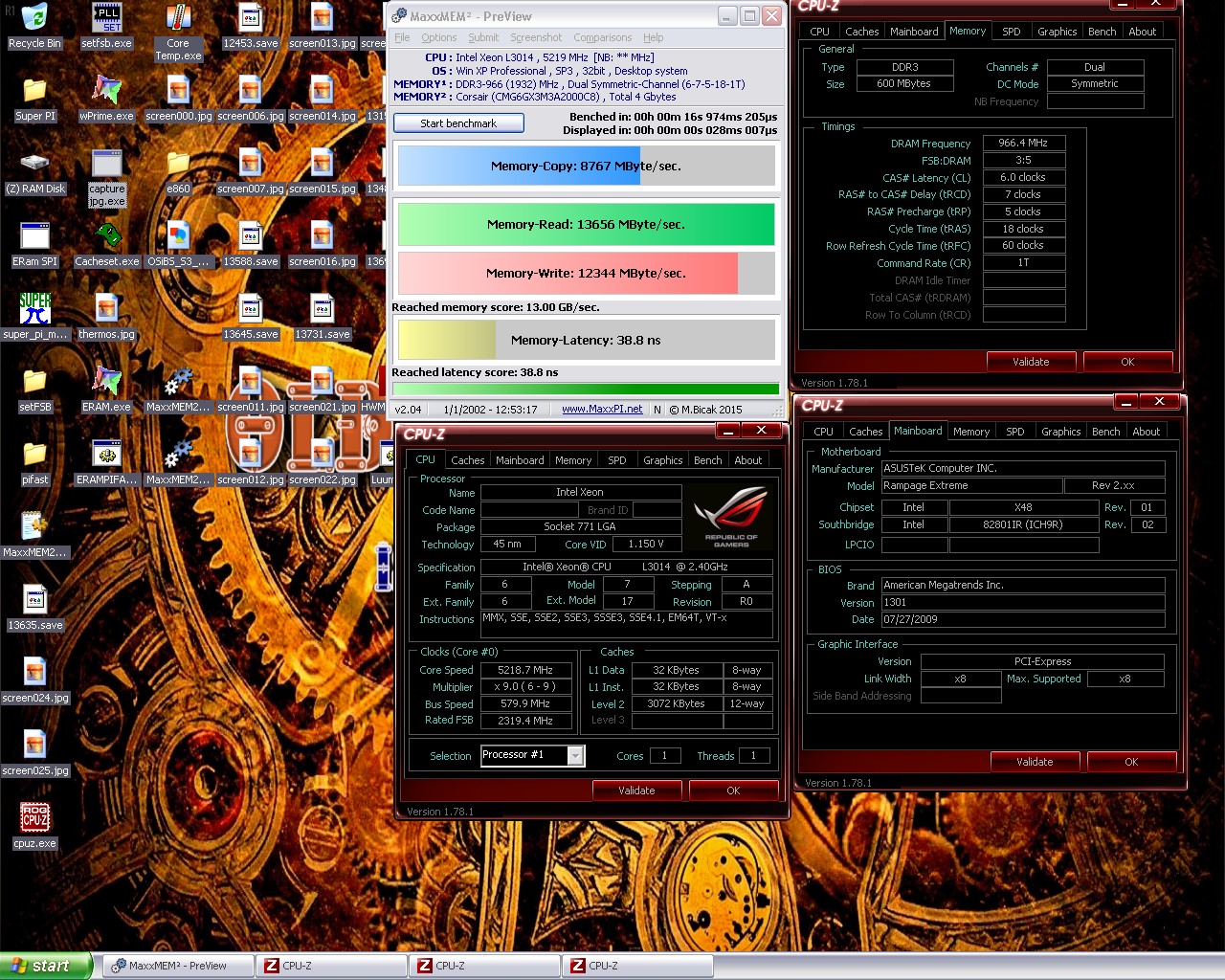Click the Memory-Write result bar
Image resolution: width=1225 pixels, height=980 pixels.
point(586,273)
